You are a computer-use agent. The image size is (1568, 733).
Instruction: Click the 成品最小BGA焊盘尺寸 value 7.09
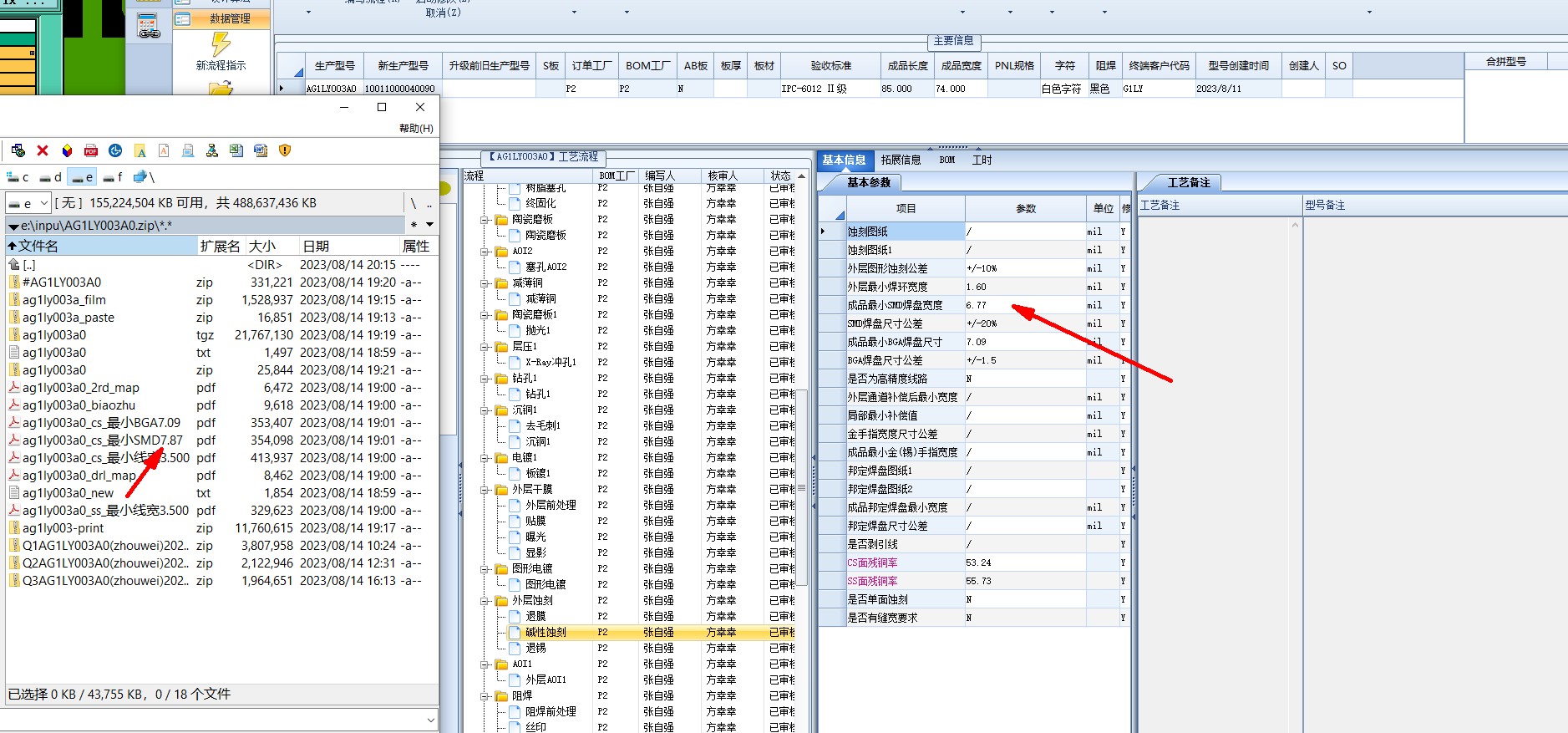coord(1025,342)
